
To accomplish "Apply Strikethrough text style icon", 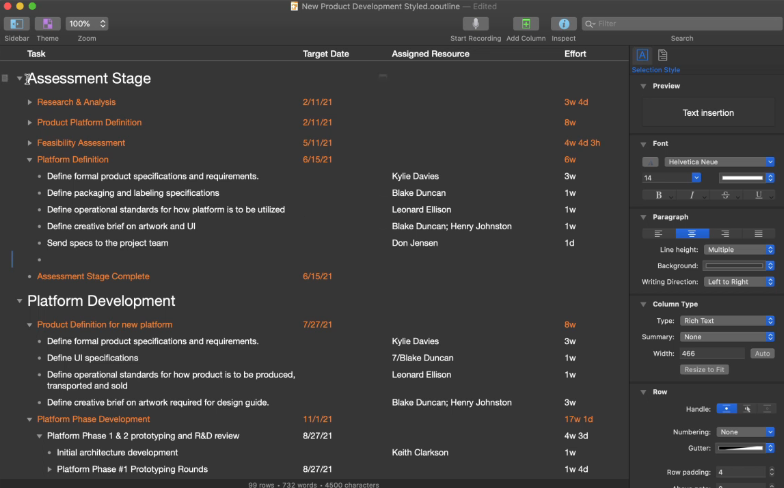I will click(x=726, y=195).
